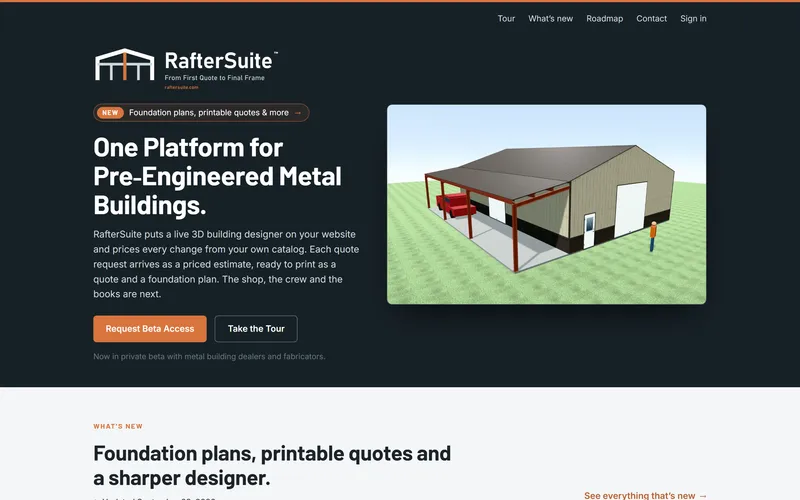Go to the Roadmap page
Screen dimensions: 800x500
click(604, 18)
